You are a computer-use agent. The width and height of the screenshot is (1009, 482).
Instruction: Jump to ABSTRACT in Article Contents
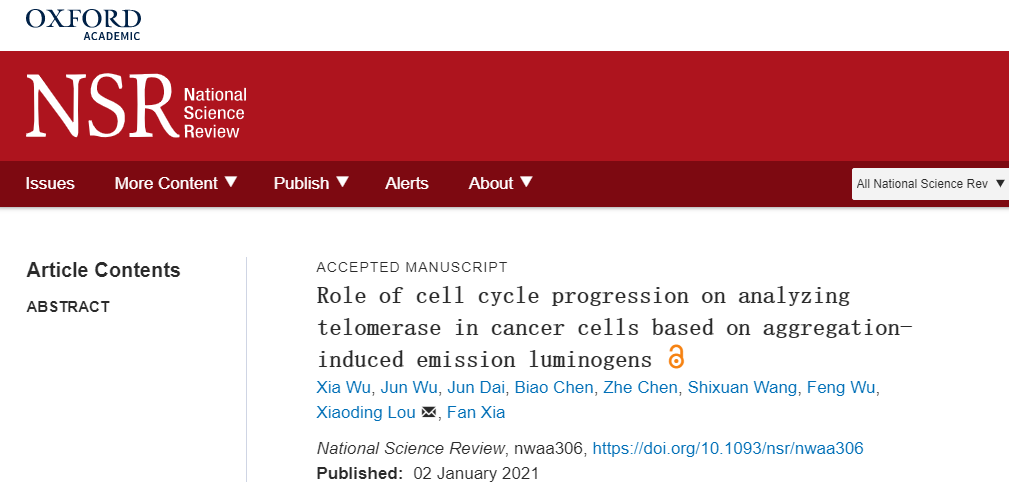tap(68, 307)
